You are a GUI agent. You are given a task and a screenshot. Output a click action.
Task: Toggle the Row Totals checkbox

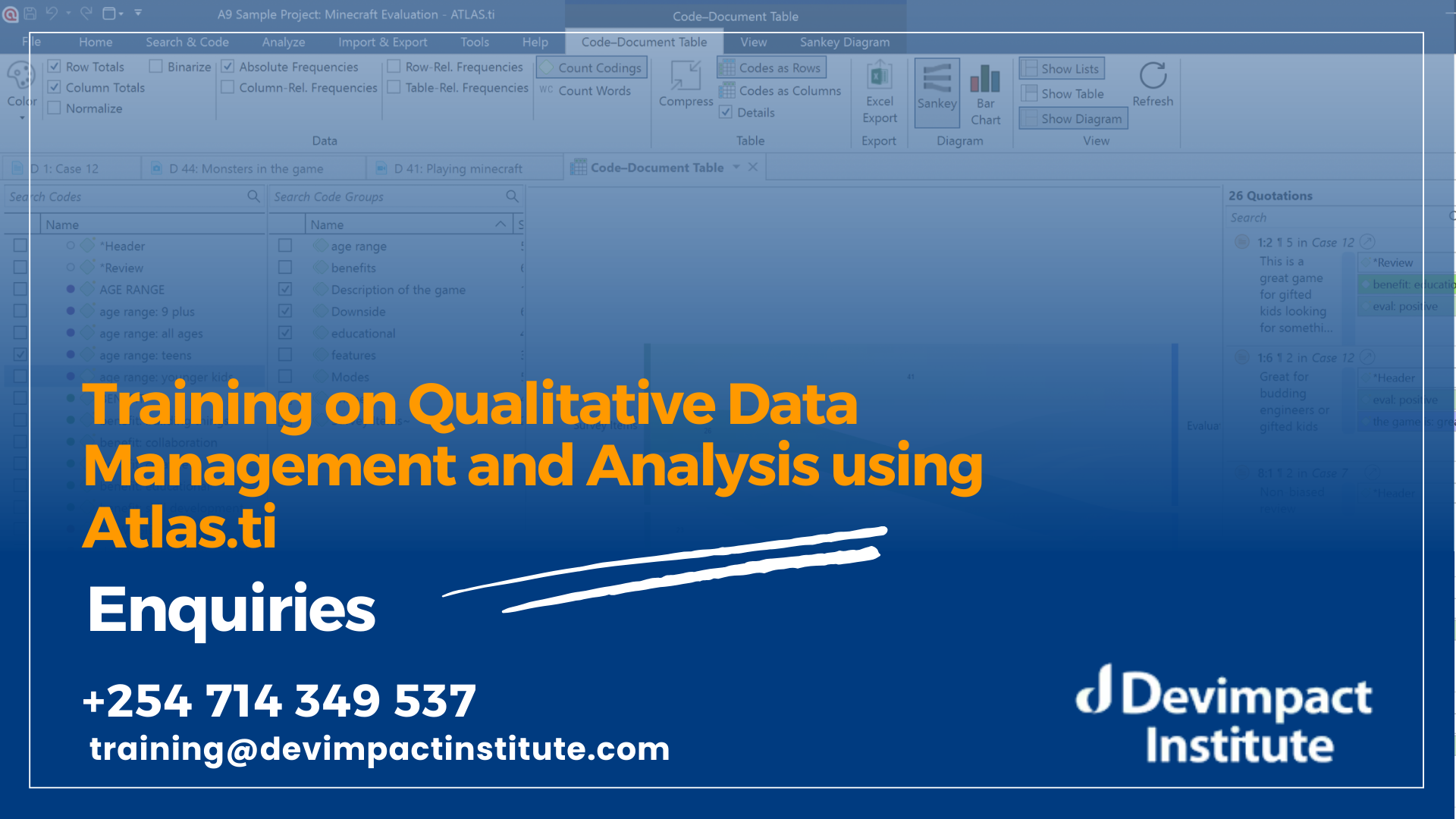[55, 66]
